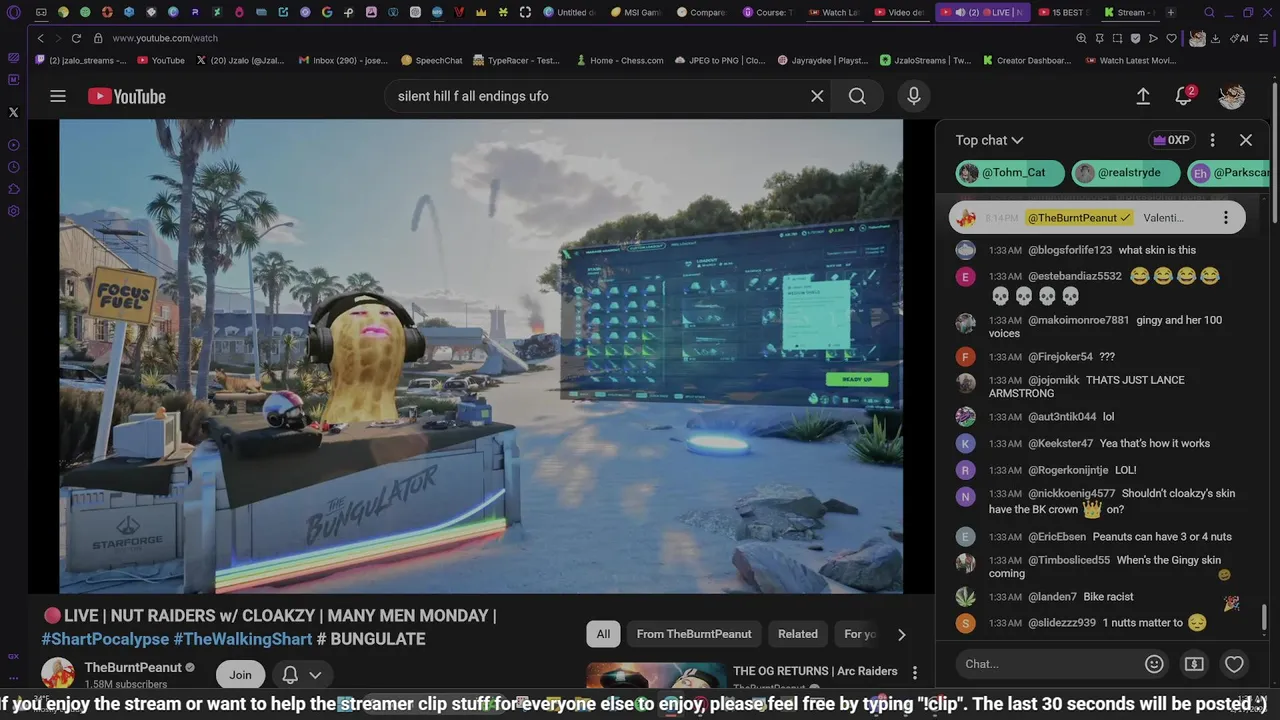1280x720 pixels.
Task: Open the chat emoji picker
Action: pos(1154,664)
